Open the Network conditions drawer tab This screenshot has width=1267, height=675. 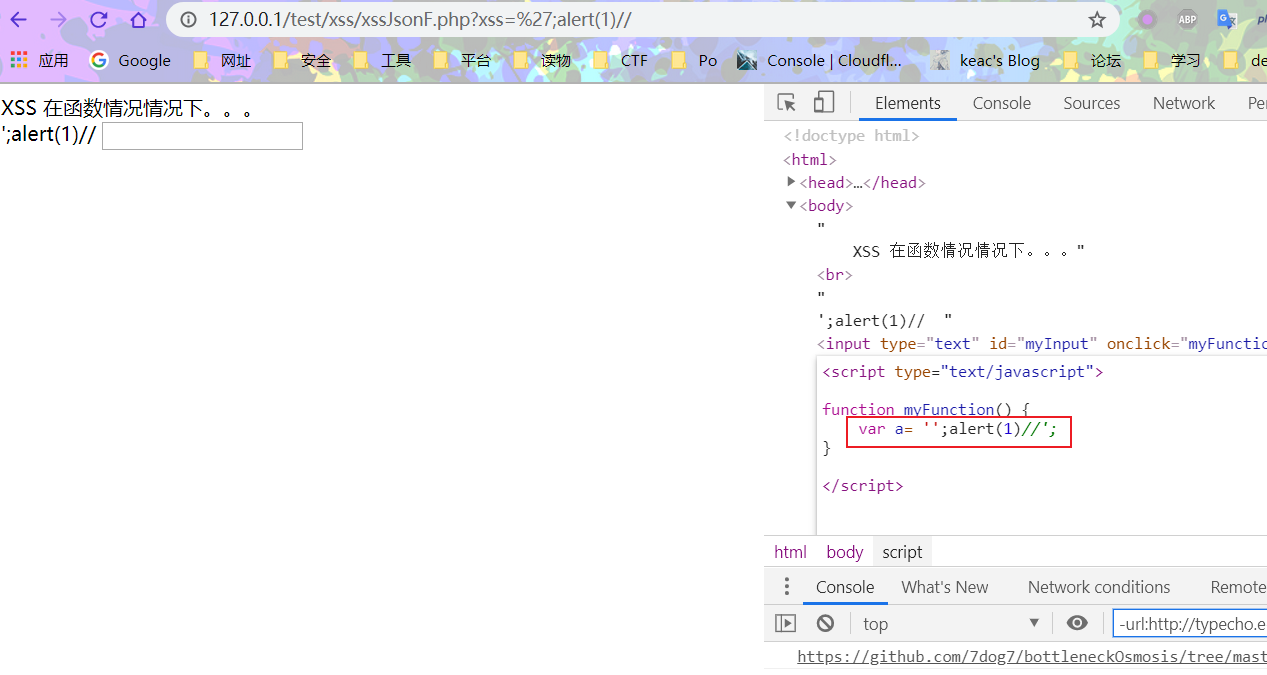coord(1099,587)
